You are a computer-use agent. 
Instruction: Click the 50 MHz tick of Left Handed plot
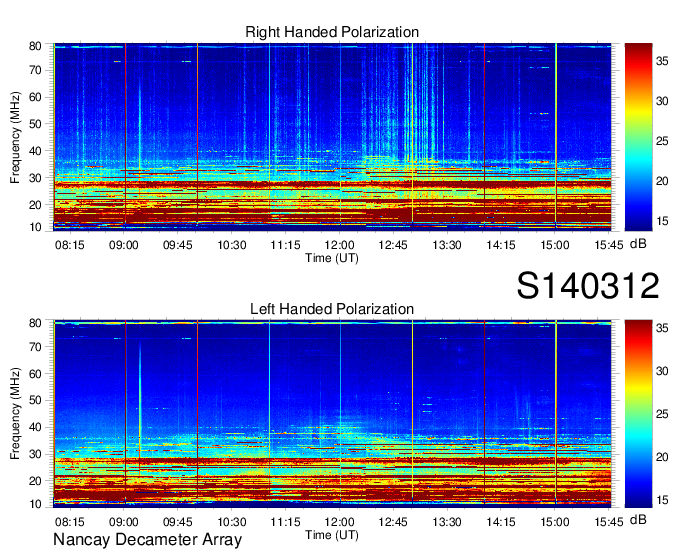pos(35,401)
